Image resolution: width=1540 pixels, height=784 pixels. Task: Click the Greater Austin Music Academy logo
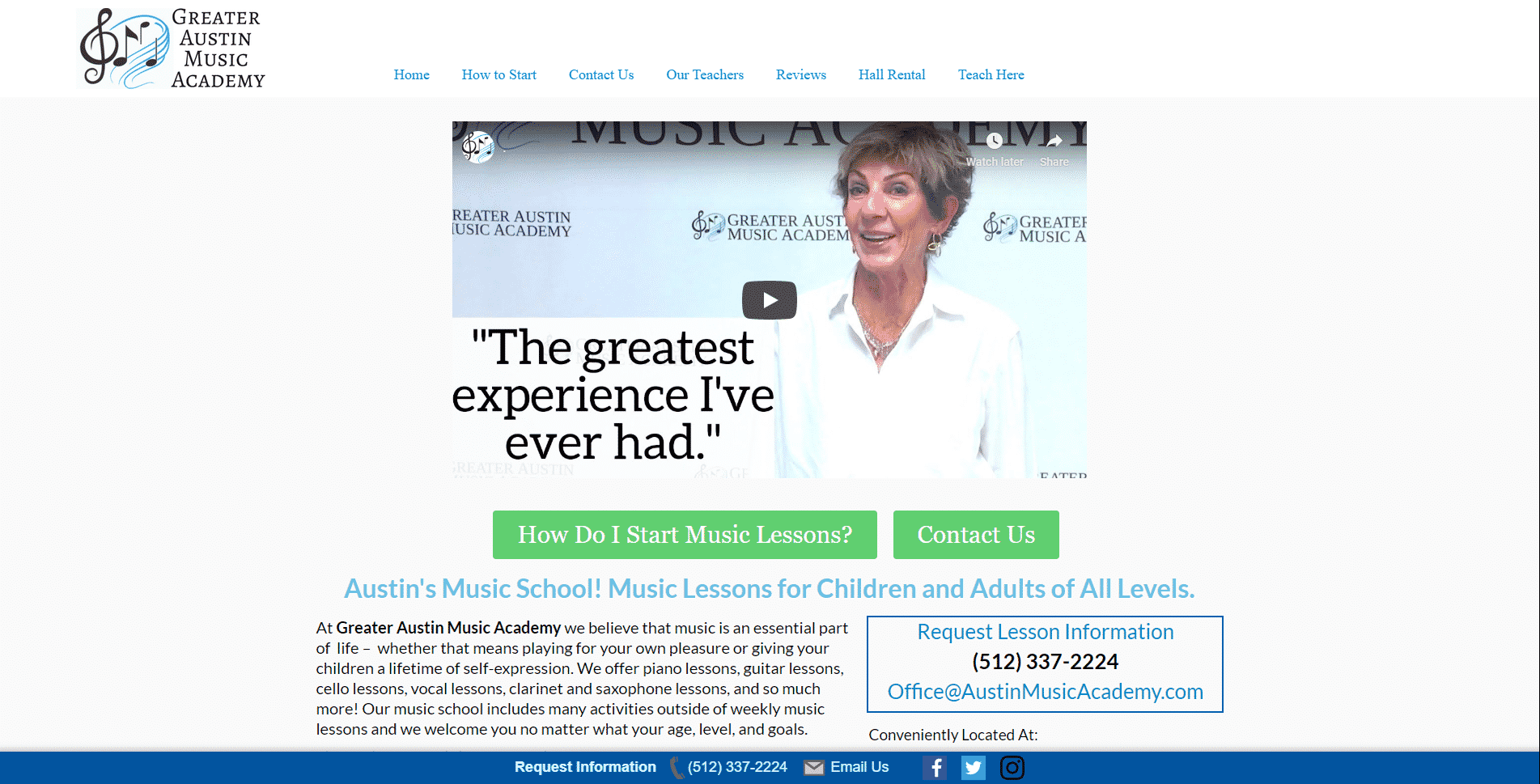[x=172, y=49]
